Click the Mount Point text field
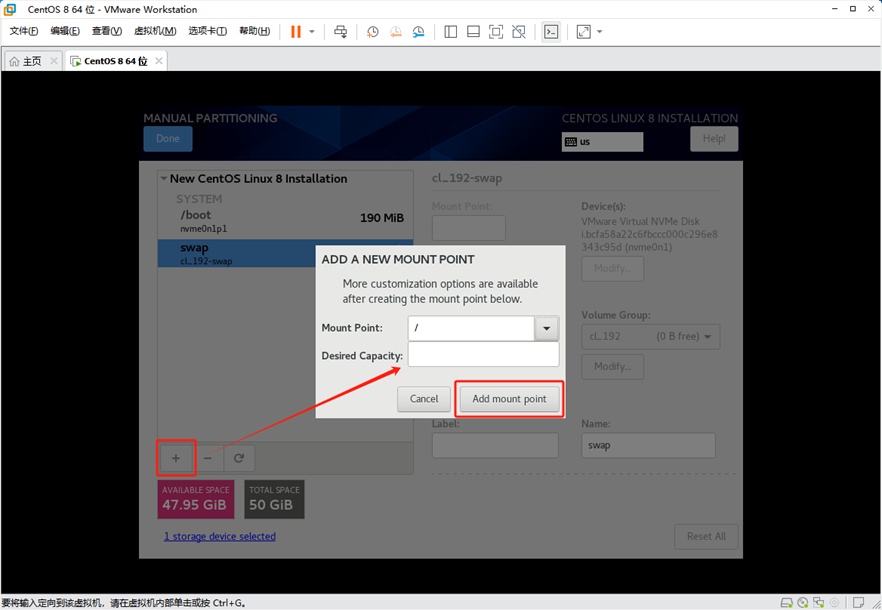 [x=471, y=328]
